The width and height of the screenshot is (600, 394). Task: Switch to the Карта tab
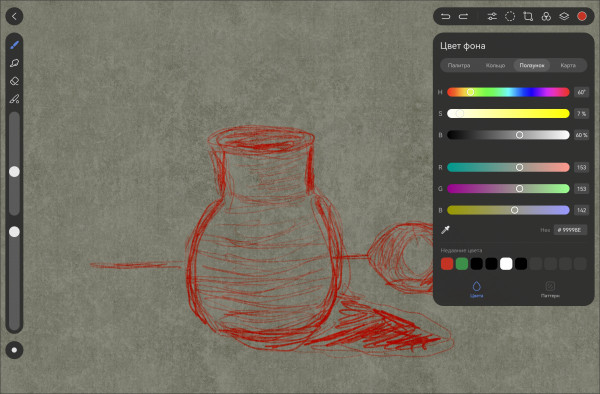pos(568,65)
